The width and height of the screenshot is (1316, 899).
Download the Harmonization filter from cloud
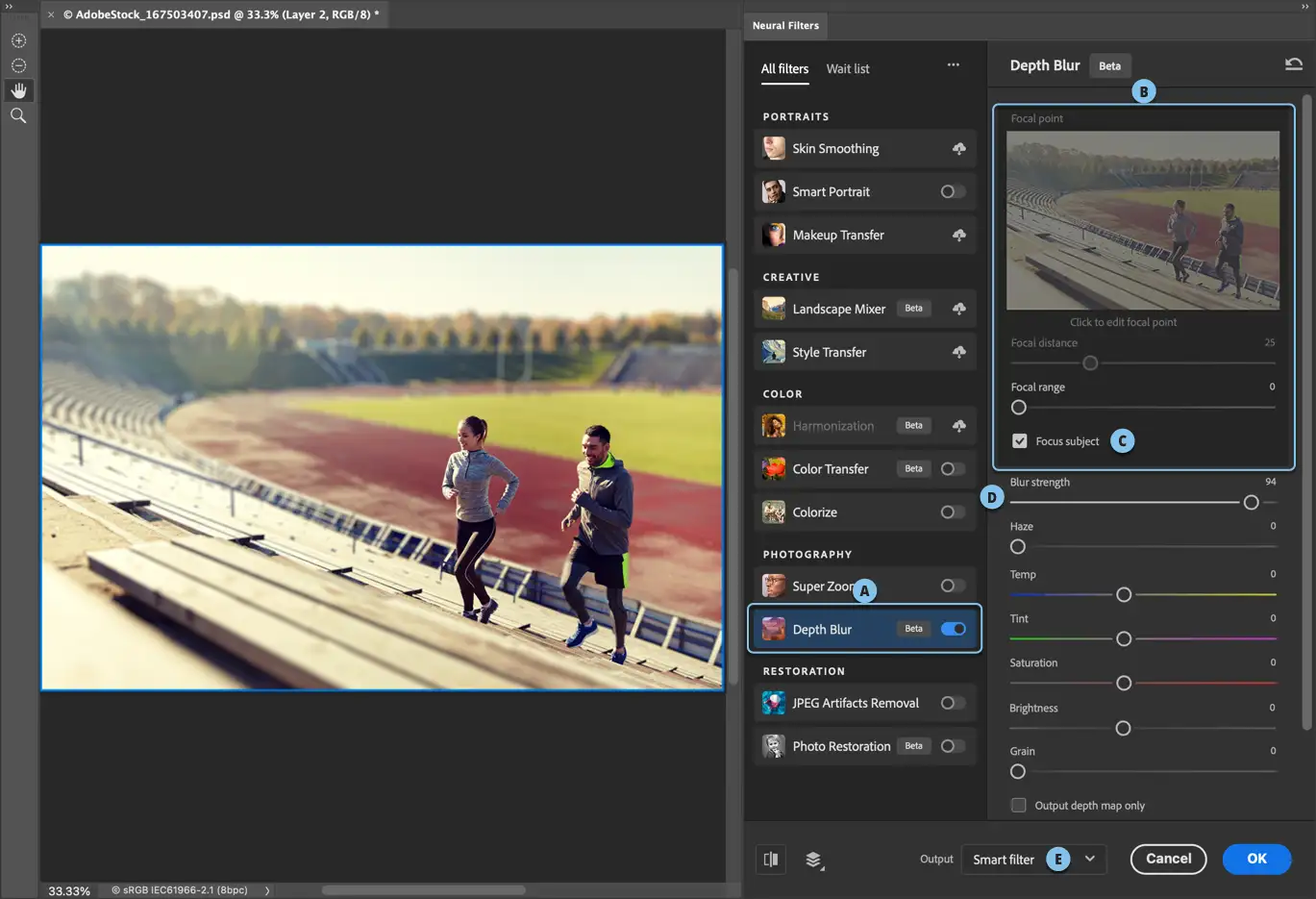(958, 426)
